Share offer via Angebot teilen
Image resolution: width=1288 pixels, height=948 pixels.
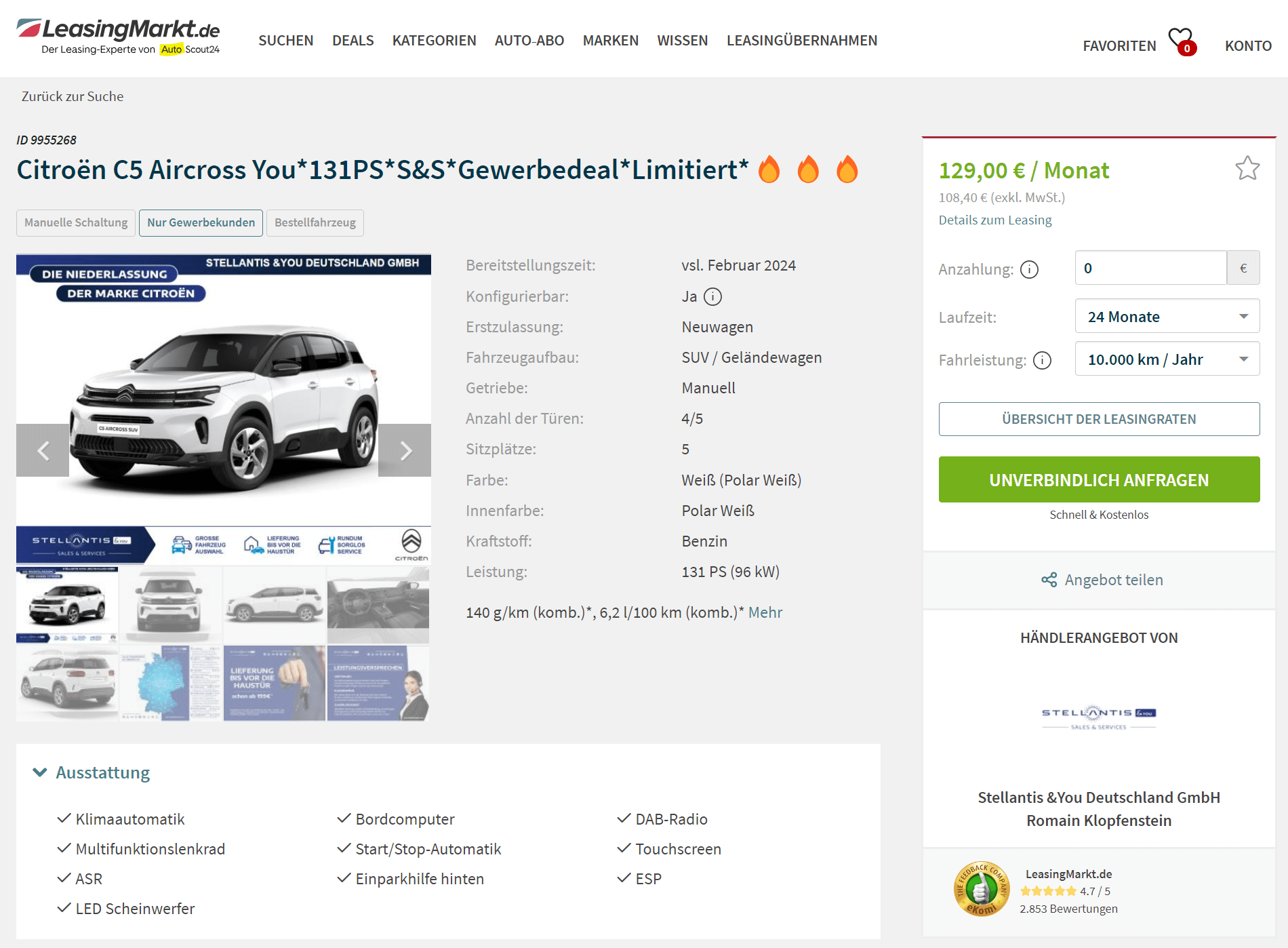pos(1102,580)
